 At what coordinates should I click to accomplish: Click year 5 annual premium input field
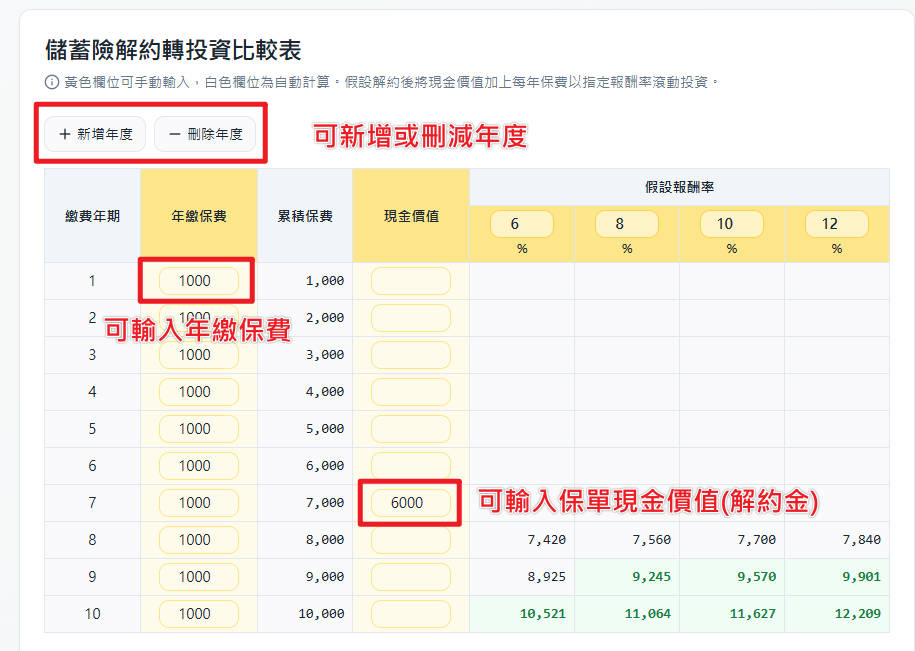[x=198, y=429]
